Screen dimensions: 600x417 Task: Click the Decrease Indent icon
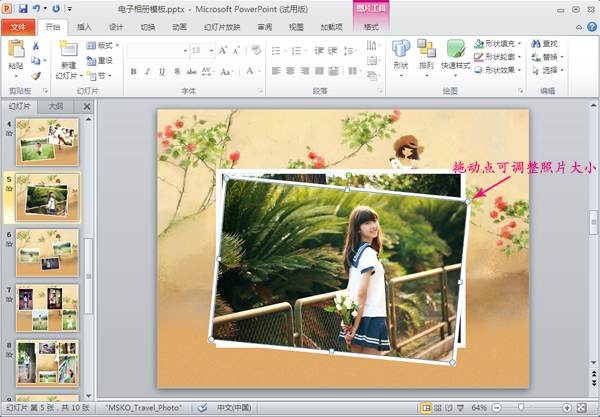tap(319, 50)
